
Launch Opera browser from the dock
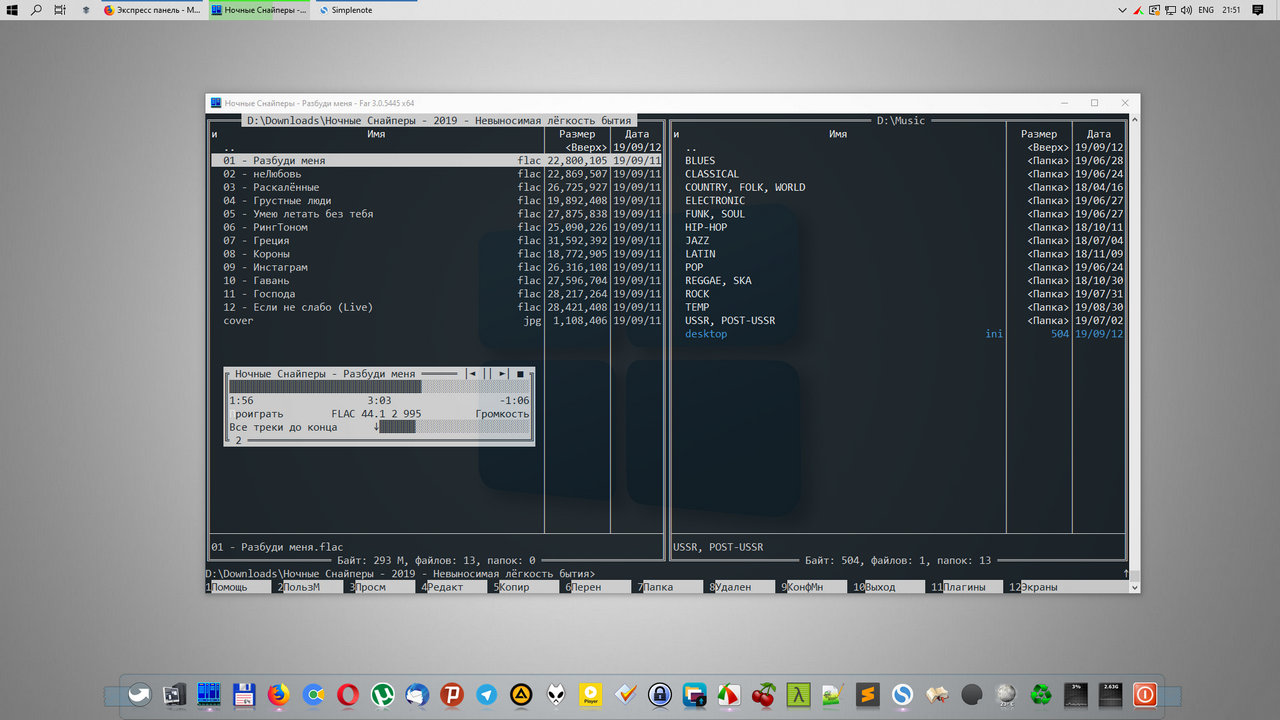[348, 694]
